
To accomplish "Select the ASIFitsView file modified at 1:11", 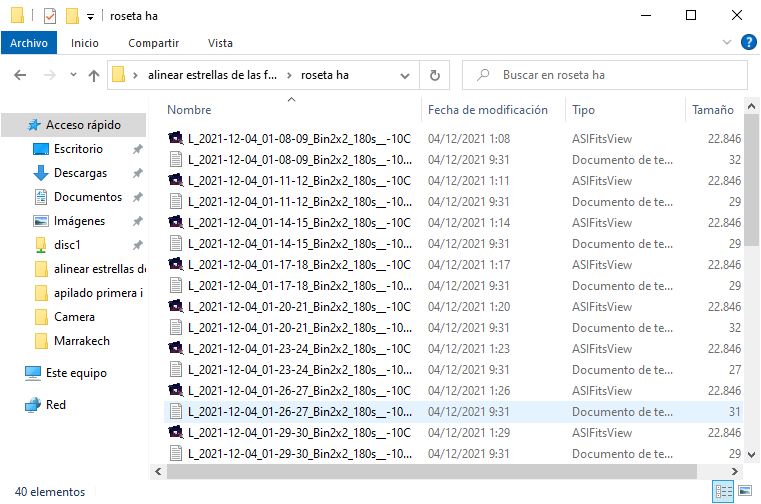I will tap(453, 181).
